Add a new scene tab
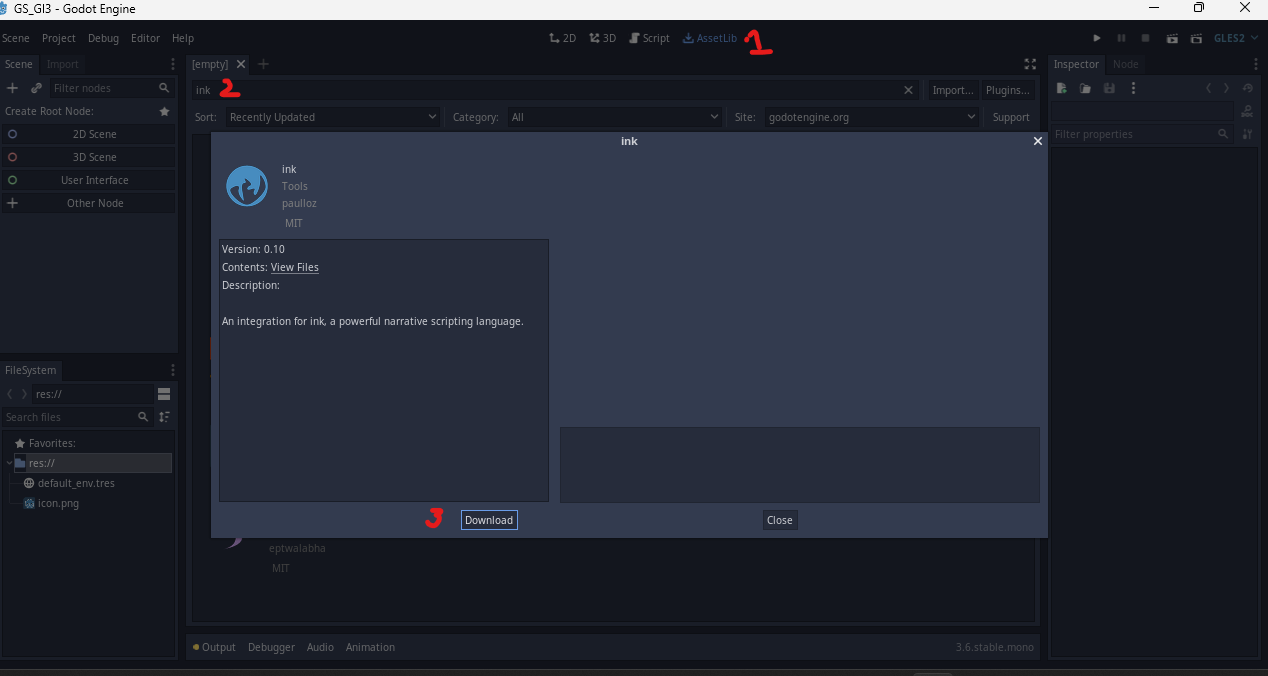This screenshot has height=676, width=1268. tap(264, 64)
